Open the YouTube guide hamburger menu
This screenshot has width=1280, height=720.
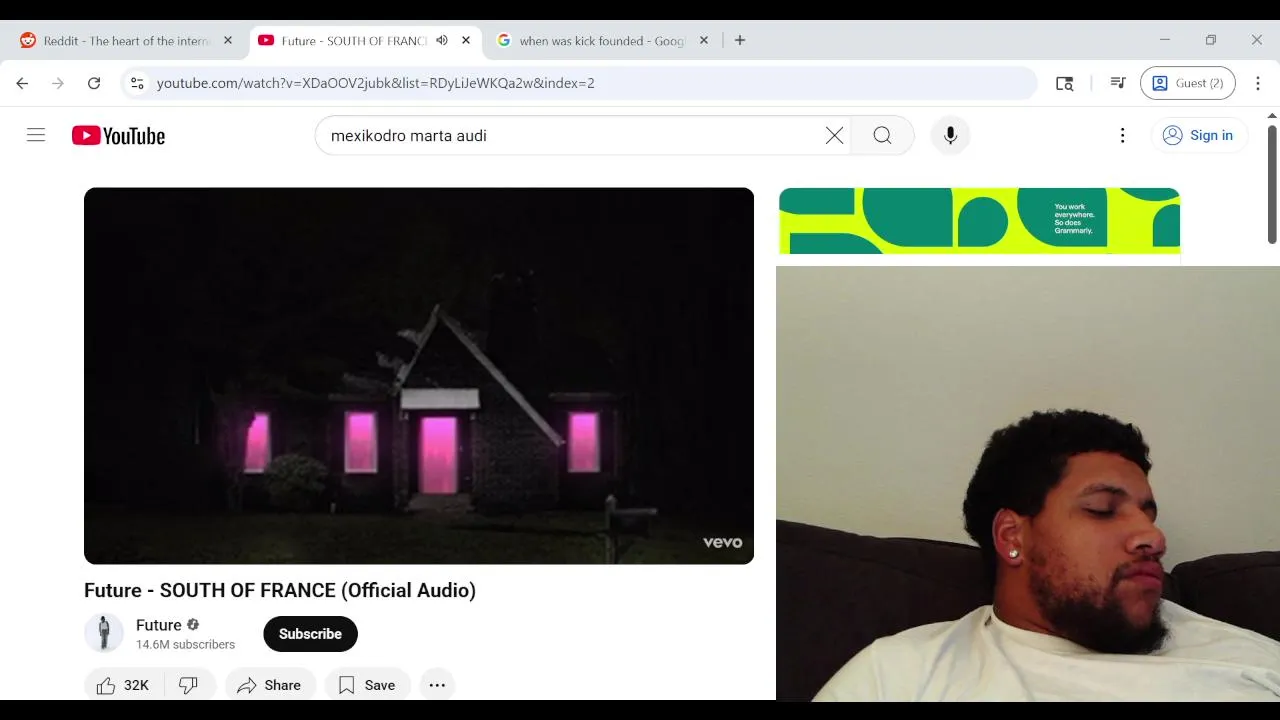36,135
